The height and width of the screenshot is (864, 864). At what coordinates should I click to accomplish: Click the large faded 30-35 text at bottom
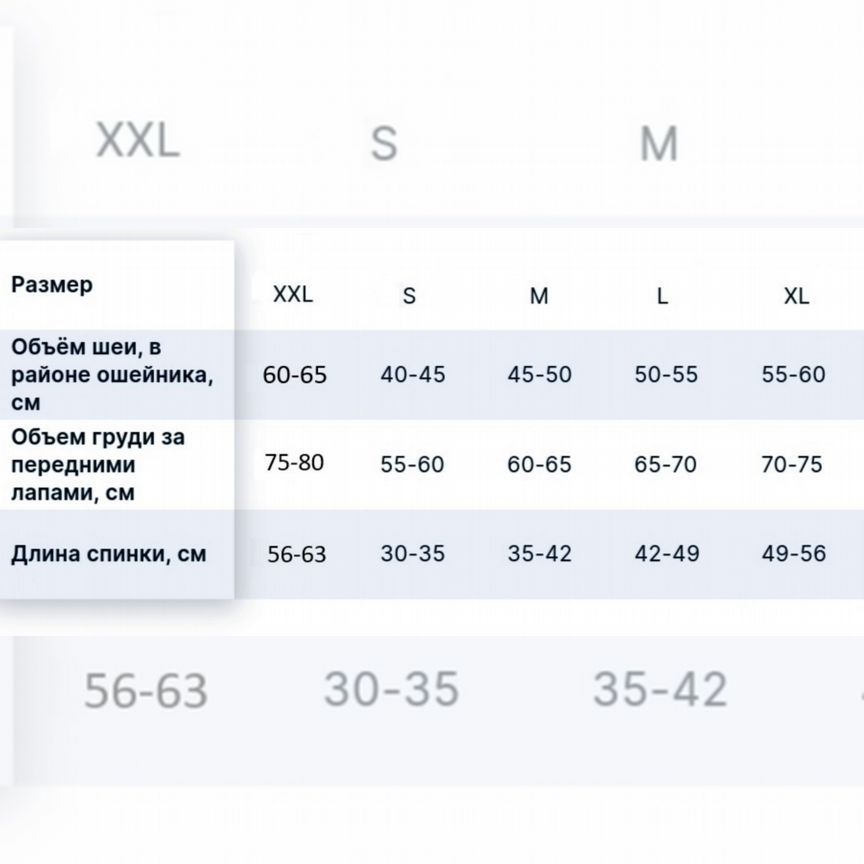[x=391, y=688]
